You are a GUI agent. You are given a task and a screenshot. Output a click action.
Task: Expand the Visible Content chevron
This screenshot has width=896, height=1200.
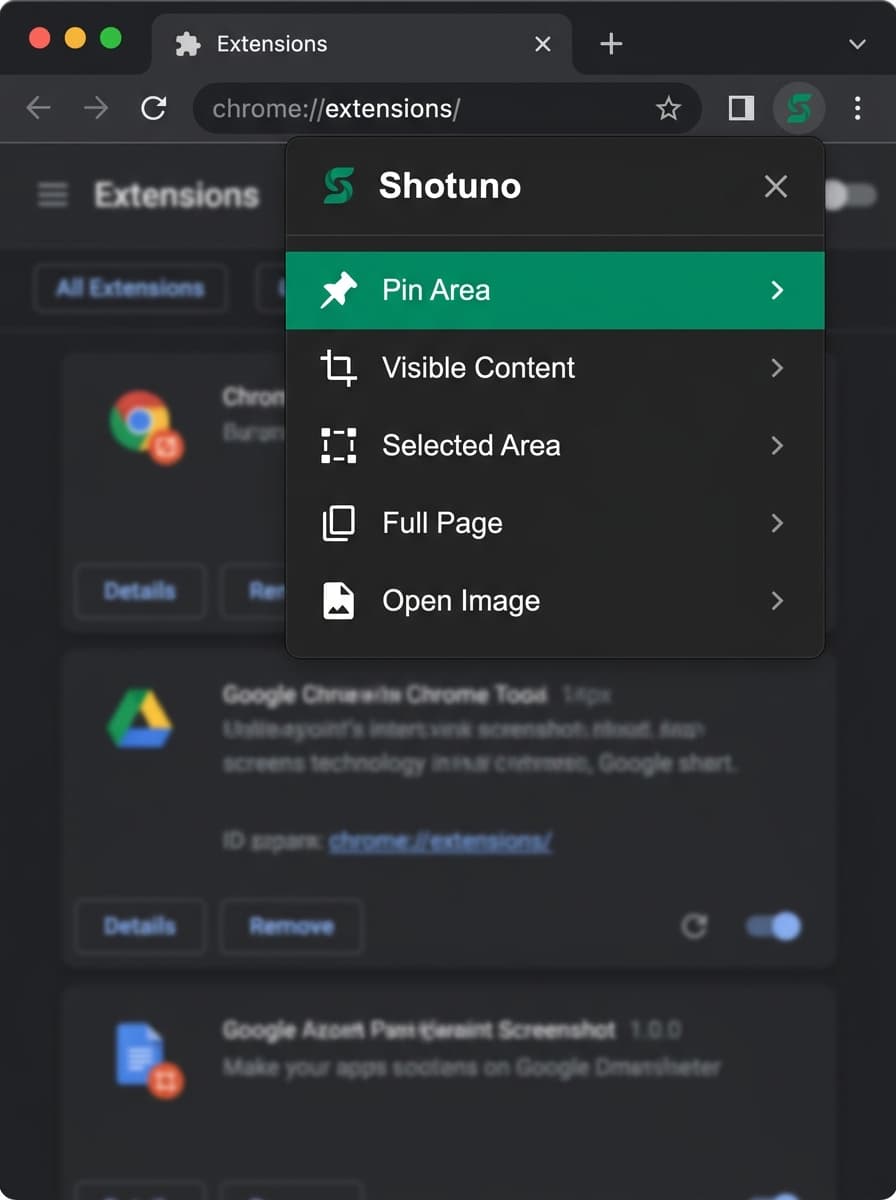coord(777,368)
